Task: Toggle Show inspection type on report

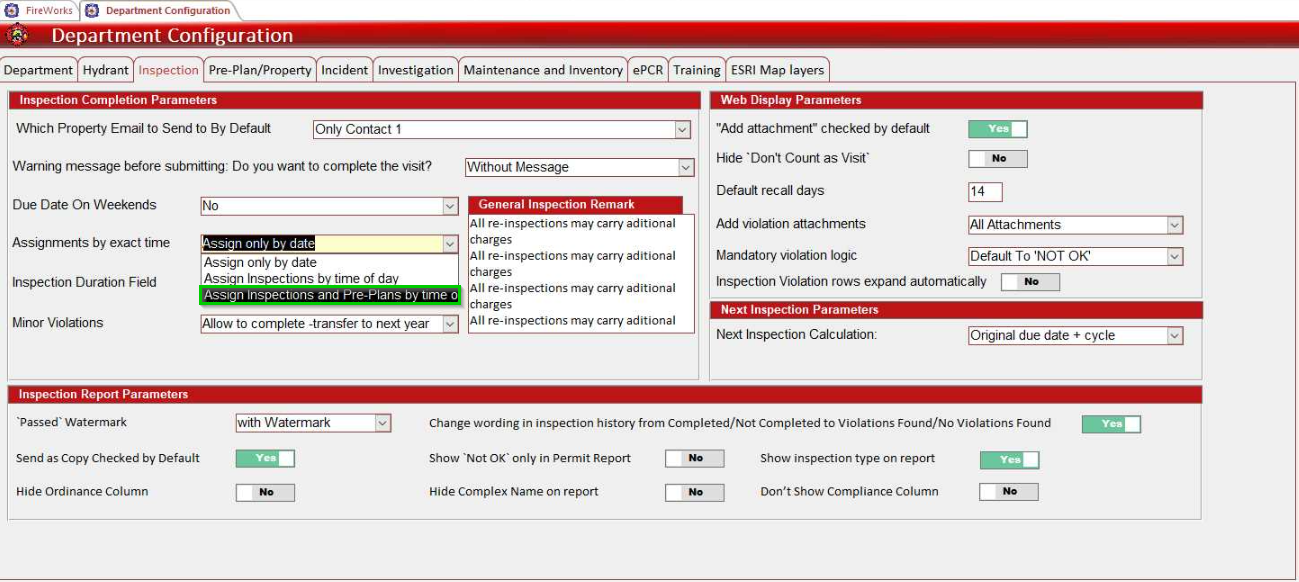Action: click(x=1009, y=460)
